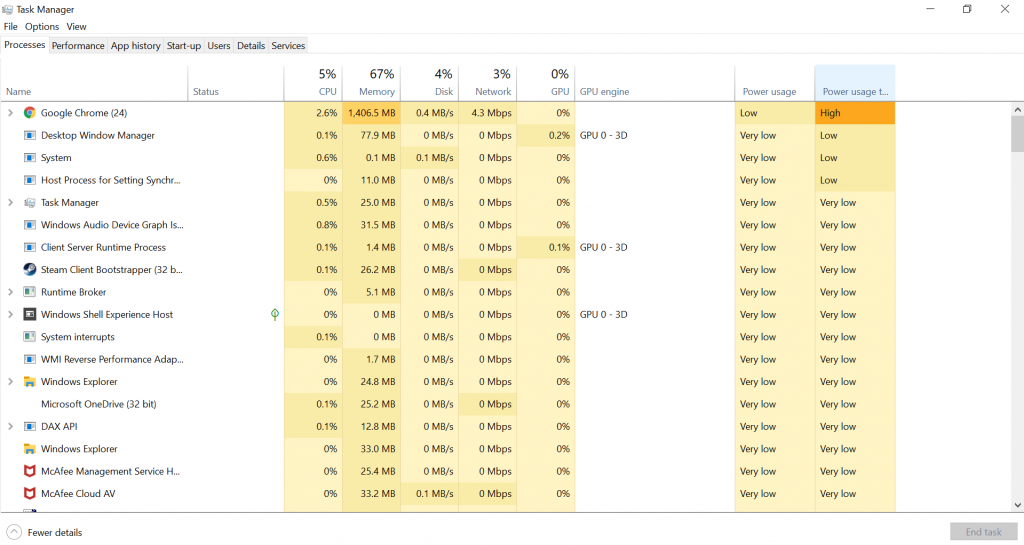Click the McAfee Cloud AV shield icon
The width and height of the screenshot is (1024, 545).
(x=29, y=493)
